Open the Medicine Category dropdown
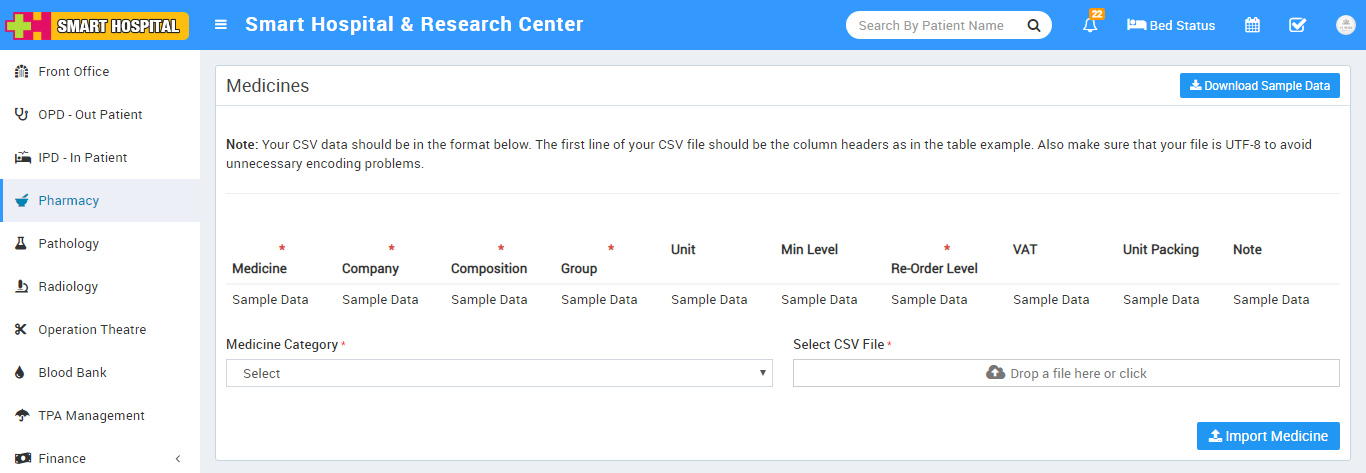 pyautogui.click(x=499, y=373)
